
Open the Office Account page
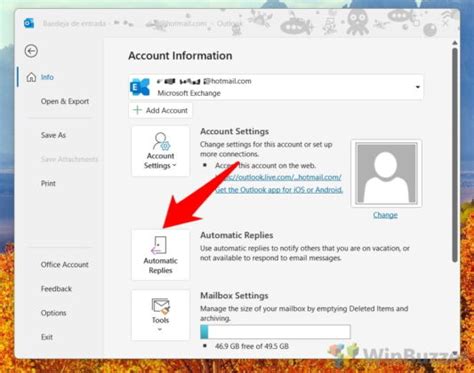point(65,265)
